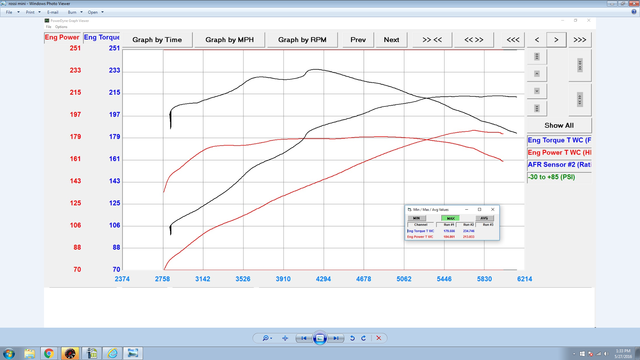Click Graph by RPM button
This screenshot has width=640, height=360.
click(302, 40)
